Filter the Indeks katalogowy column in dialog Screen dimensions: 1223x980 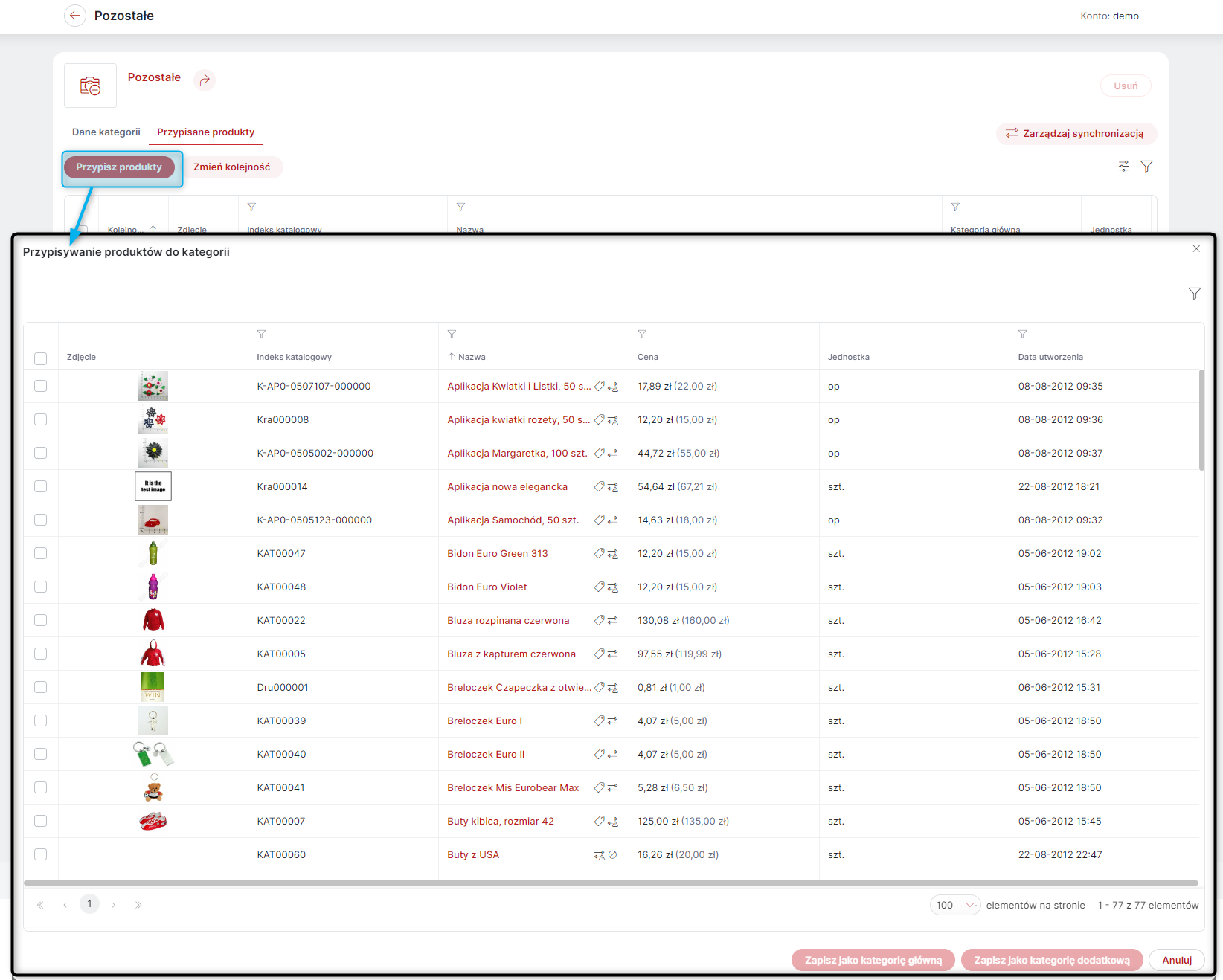pyautogui.click(x=261, y=335)
